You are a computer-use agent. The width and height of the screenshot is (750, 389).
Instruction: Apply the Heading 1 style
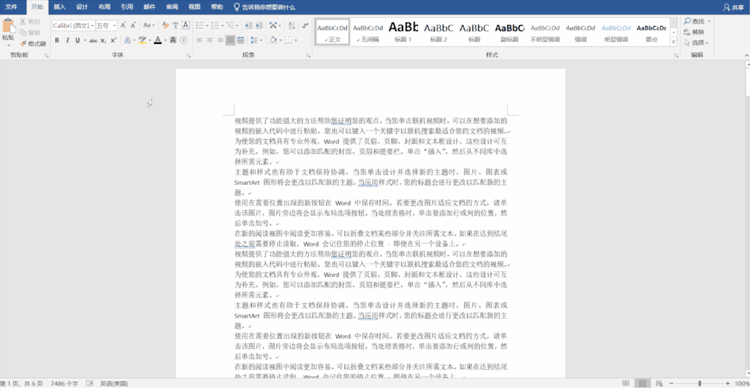[x=403, y=32]
